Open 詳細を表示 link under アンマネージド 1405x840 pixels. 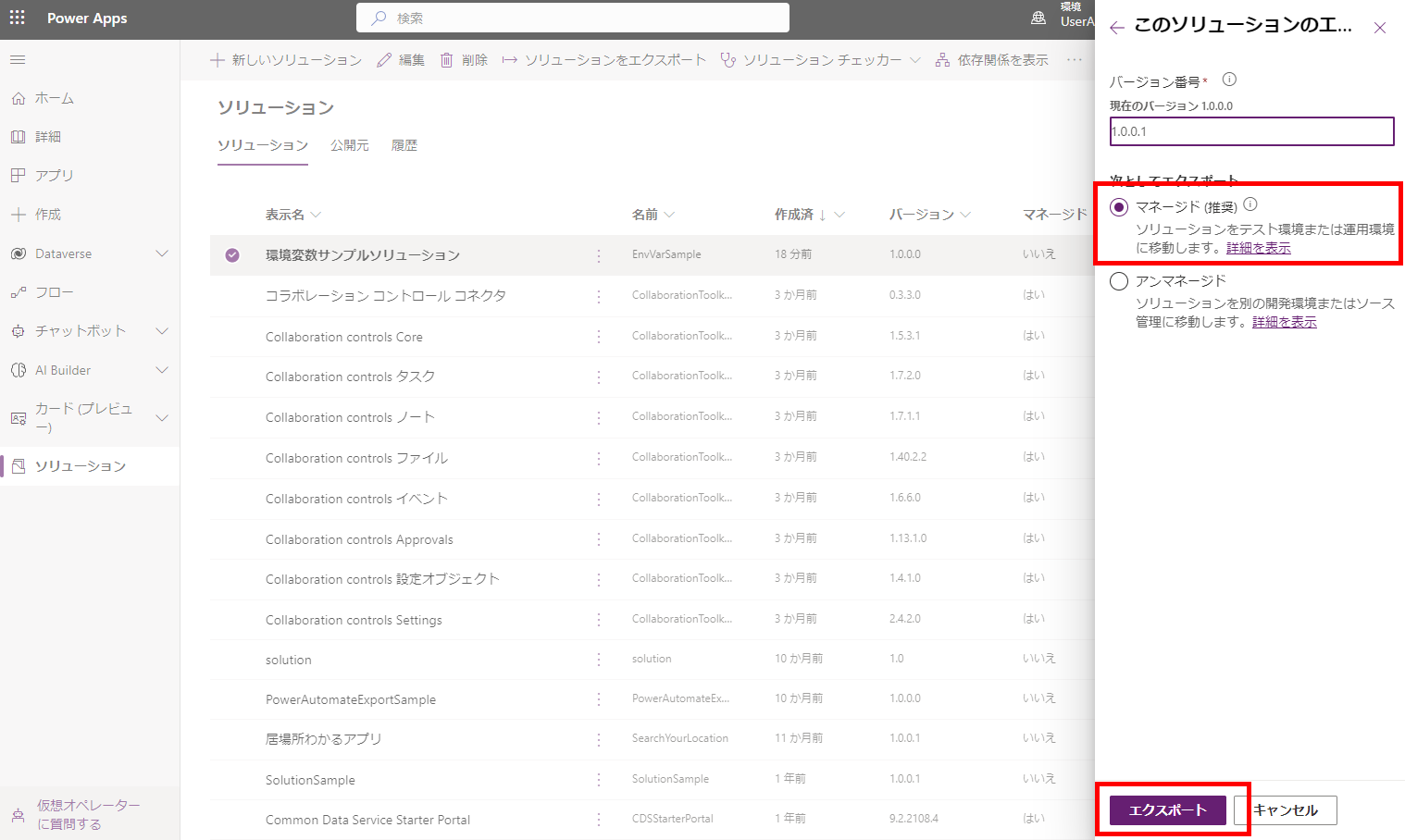click(1284, 322)
